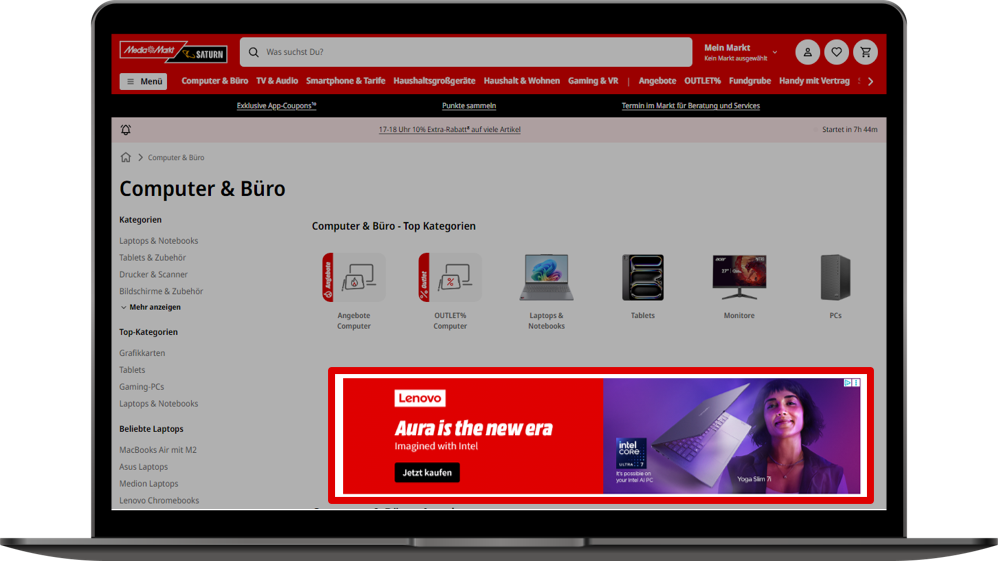Open the wishlist heart icon

click(x=836, y=52)
